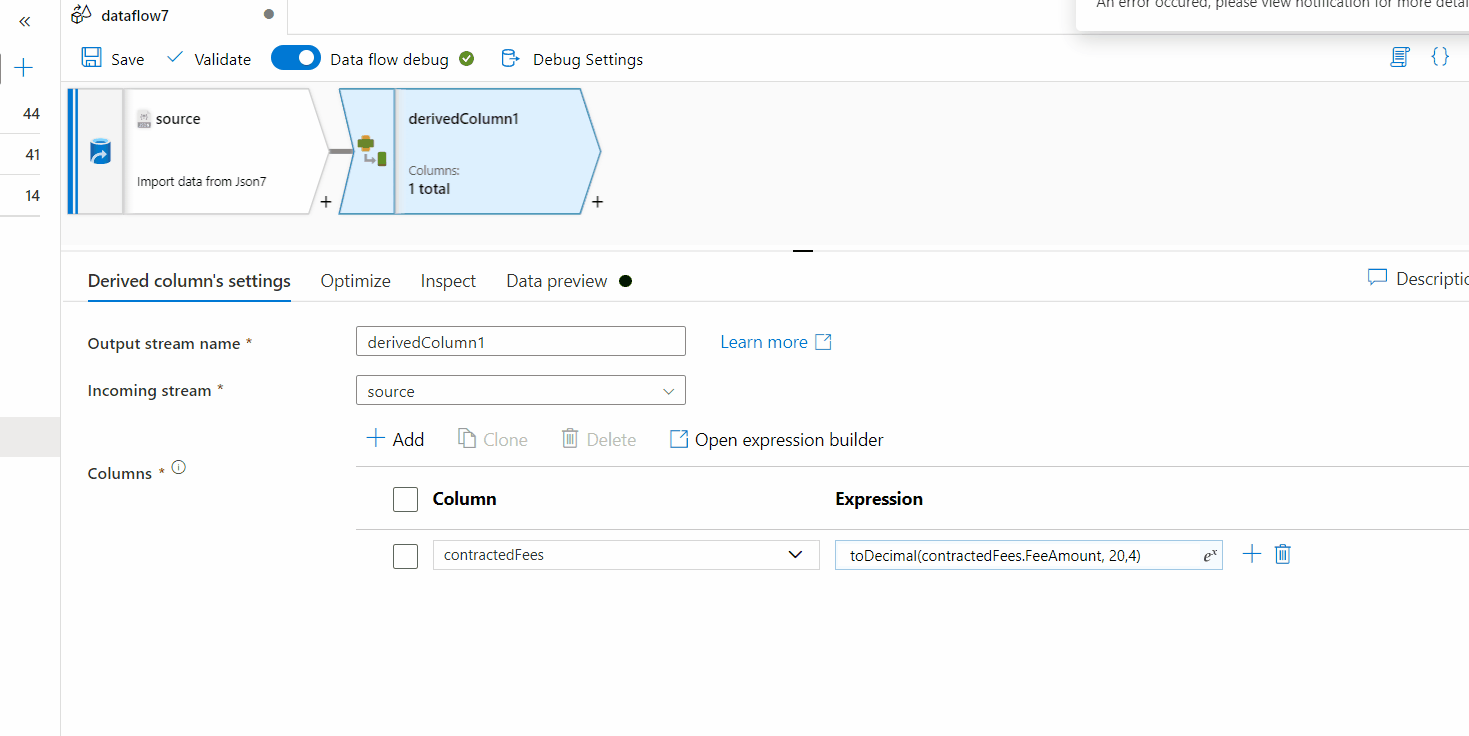This screenshot has width=1469, height=736.
Task: Click Open expression builder
Action: point(777,439)
